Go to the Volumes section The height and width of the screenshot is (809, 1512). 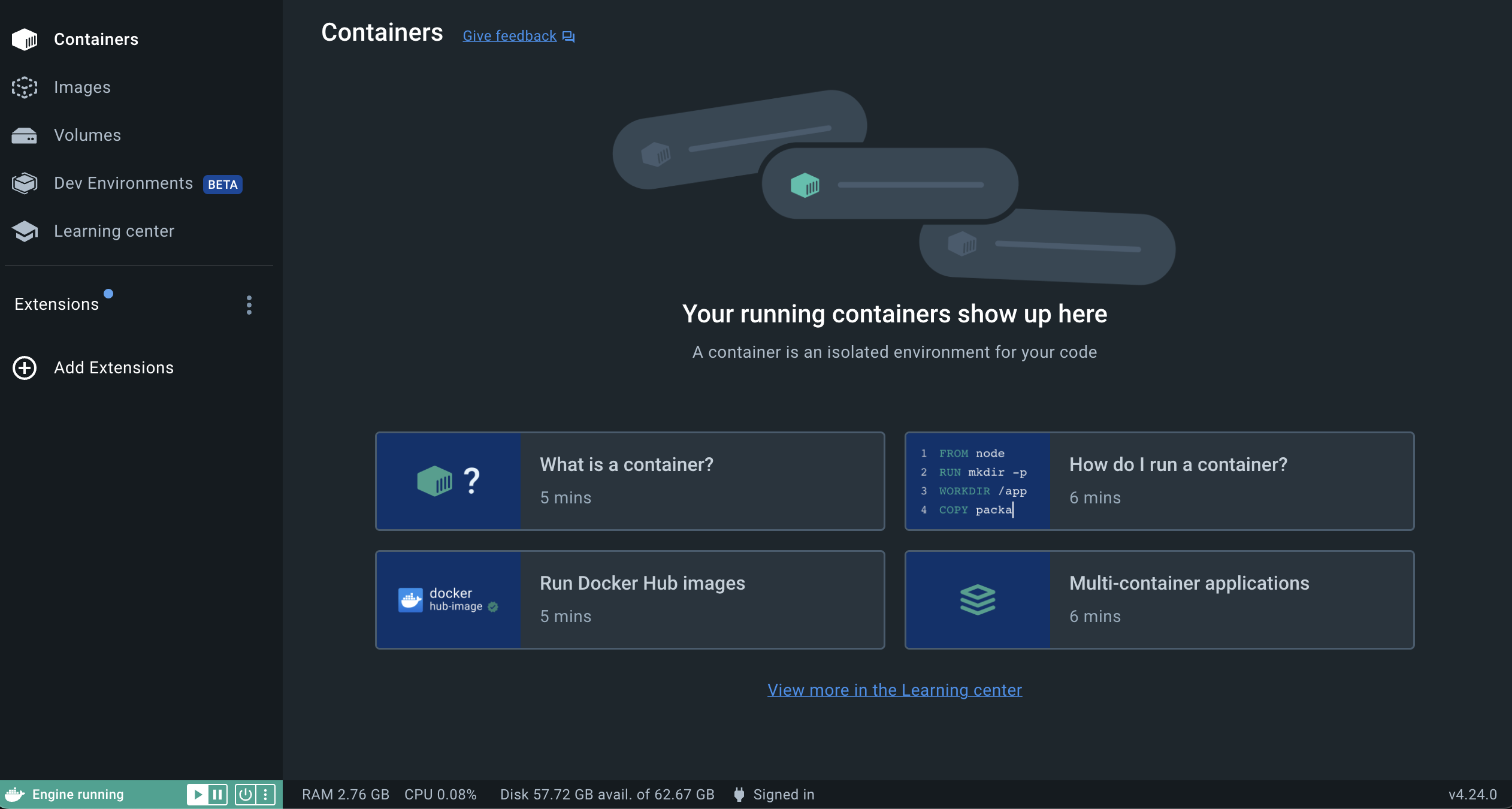(x=87, y=135)
